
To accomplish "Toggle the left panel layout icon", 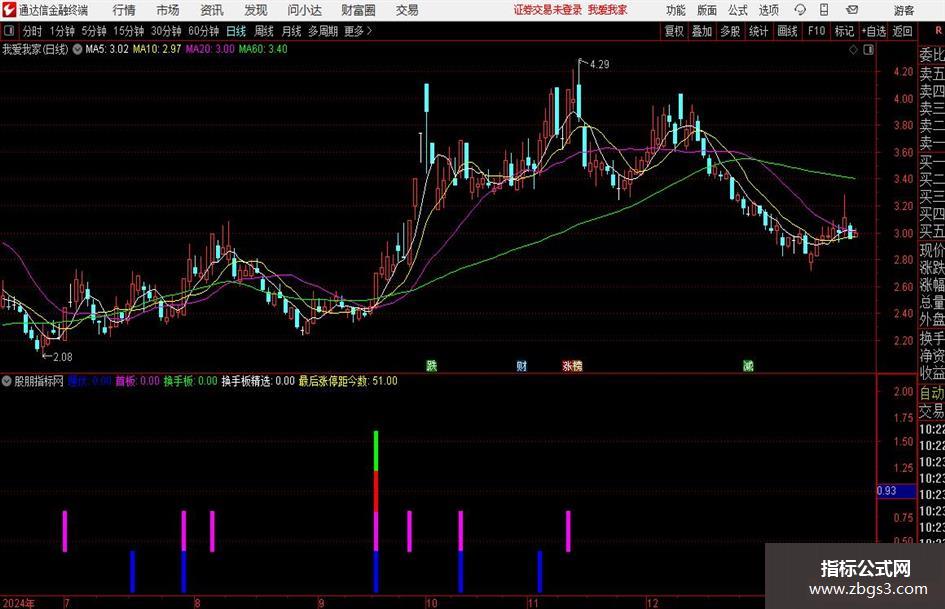I will (9, 31).
